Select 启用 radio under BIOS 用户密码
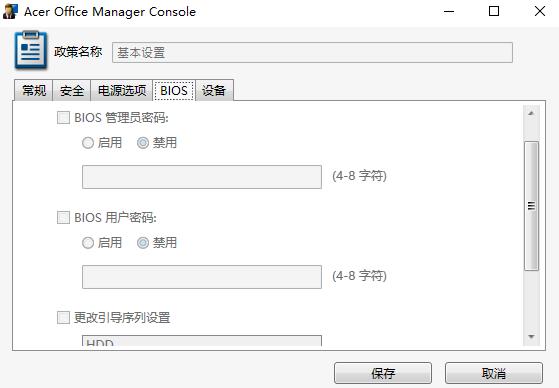Image resolution: width=559 pixels, height=388 pixels. pyautogui.click(x=88, y=243)
